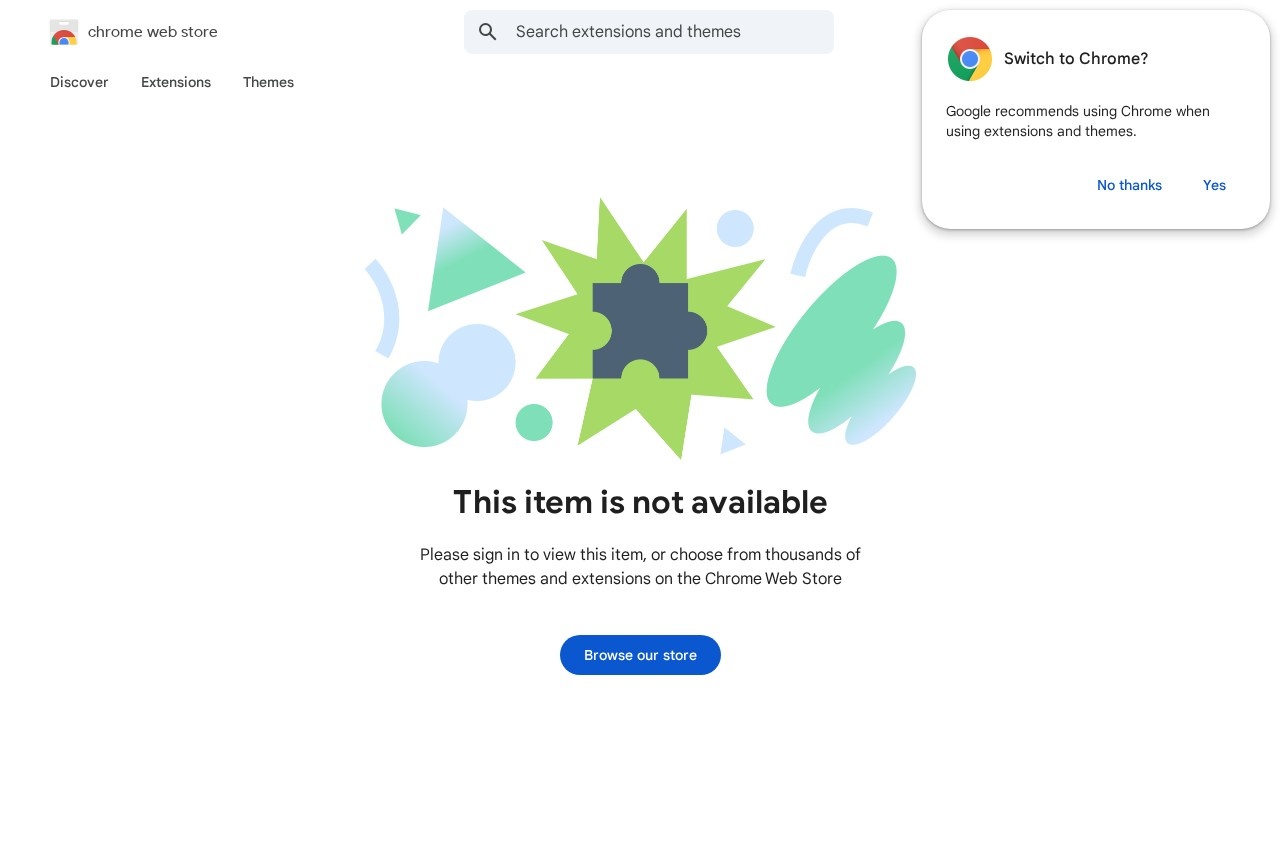This screenshot has width=1280, height=853.
Task: Switch to the Themes tab
Action: click(268, 82)
